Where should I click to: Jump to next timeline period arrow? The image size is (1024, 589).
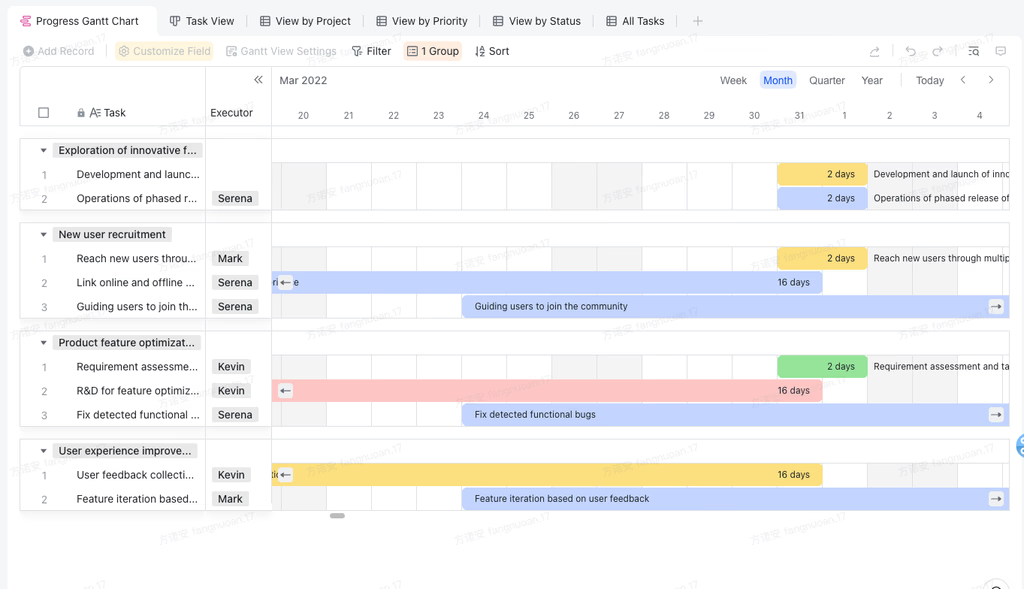(991, 80)
